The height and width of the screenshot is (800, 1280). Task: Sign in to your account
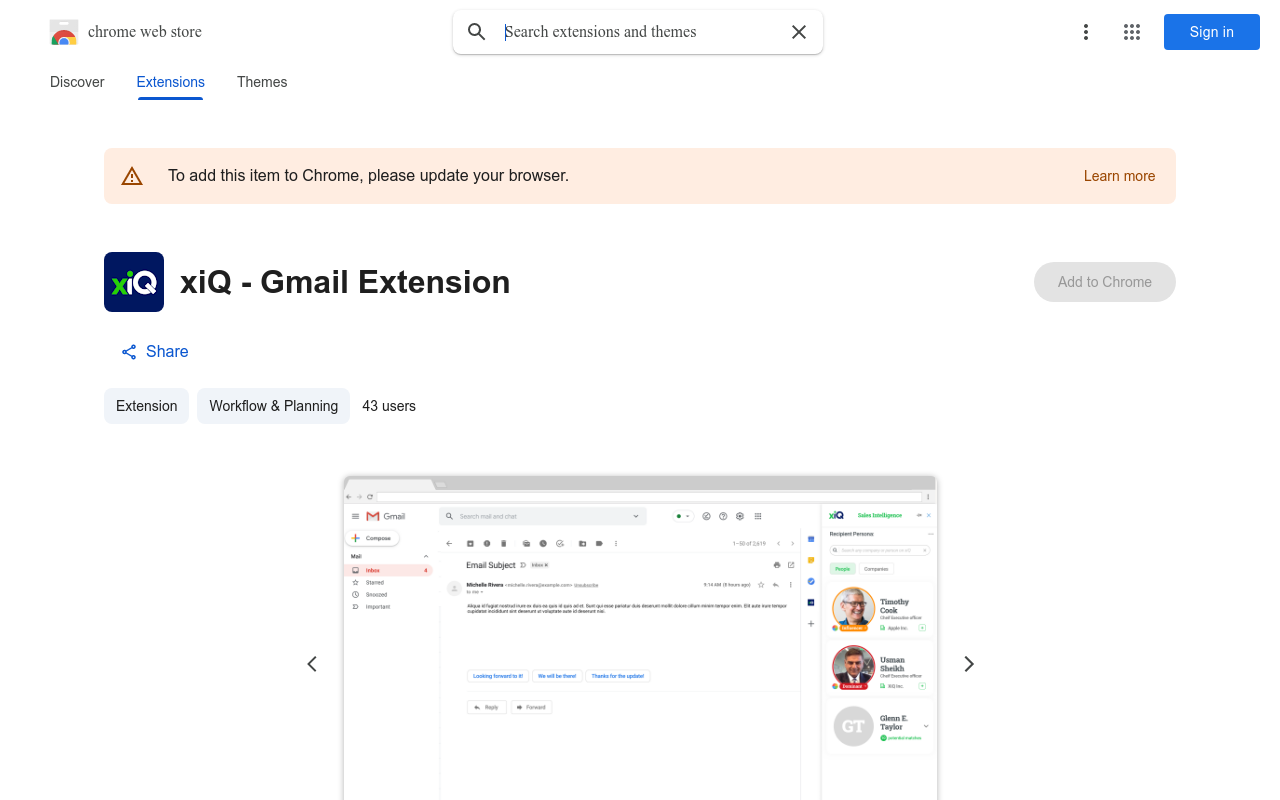[x=1212, y=32]
